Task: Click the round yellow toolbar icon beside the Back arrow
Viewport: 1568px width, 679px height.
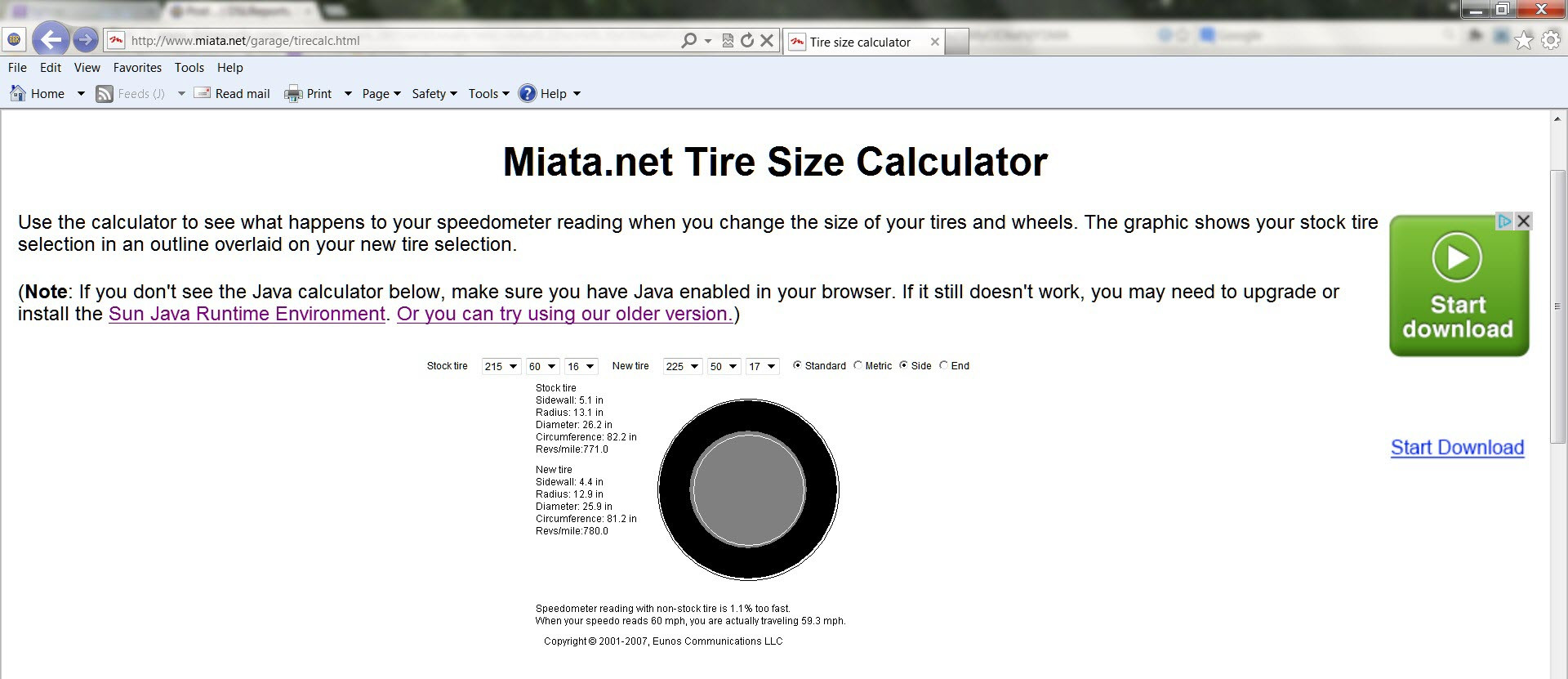Action: pyautogui.click(x=14, y=39)
